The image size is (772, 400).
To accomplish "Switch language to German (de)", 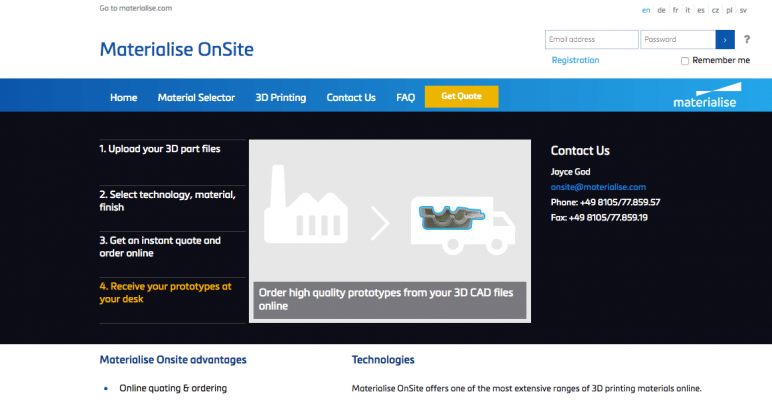I will 661,10.
